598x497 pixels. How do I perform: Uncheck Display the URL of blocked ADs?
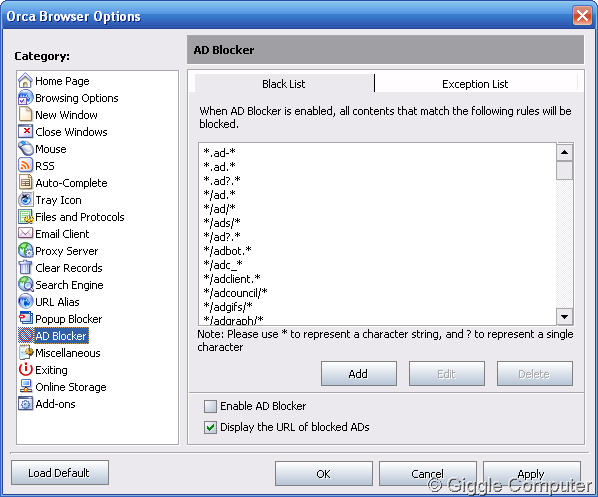coord(211,427)
